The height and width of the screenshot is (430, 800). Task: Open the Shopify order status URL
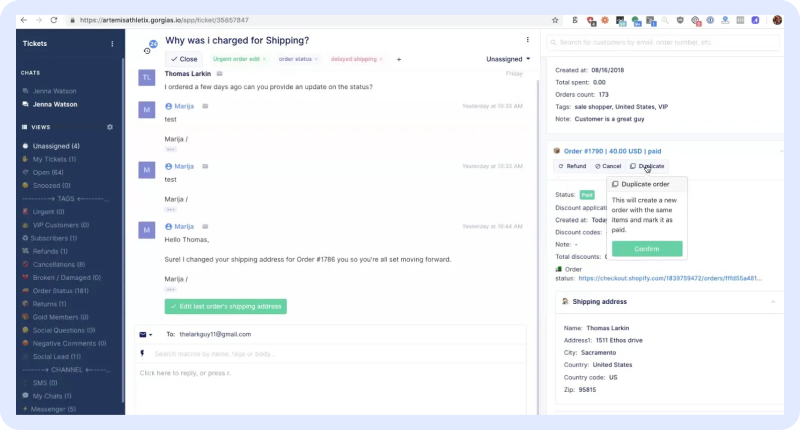pyautogui.click(x=670, y=279)
